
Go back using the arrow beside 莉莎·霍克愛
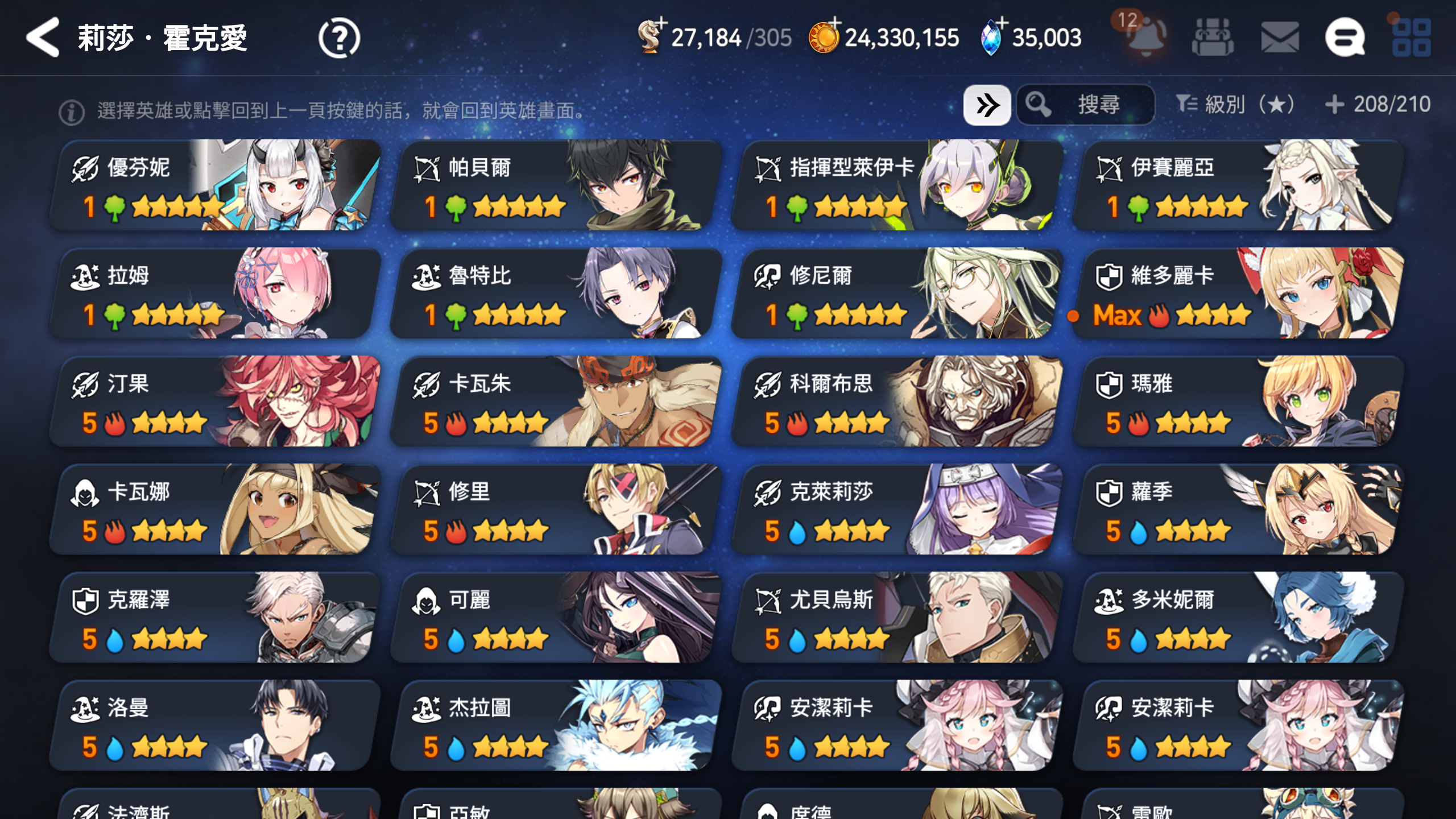(43, 38)
